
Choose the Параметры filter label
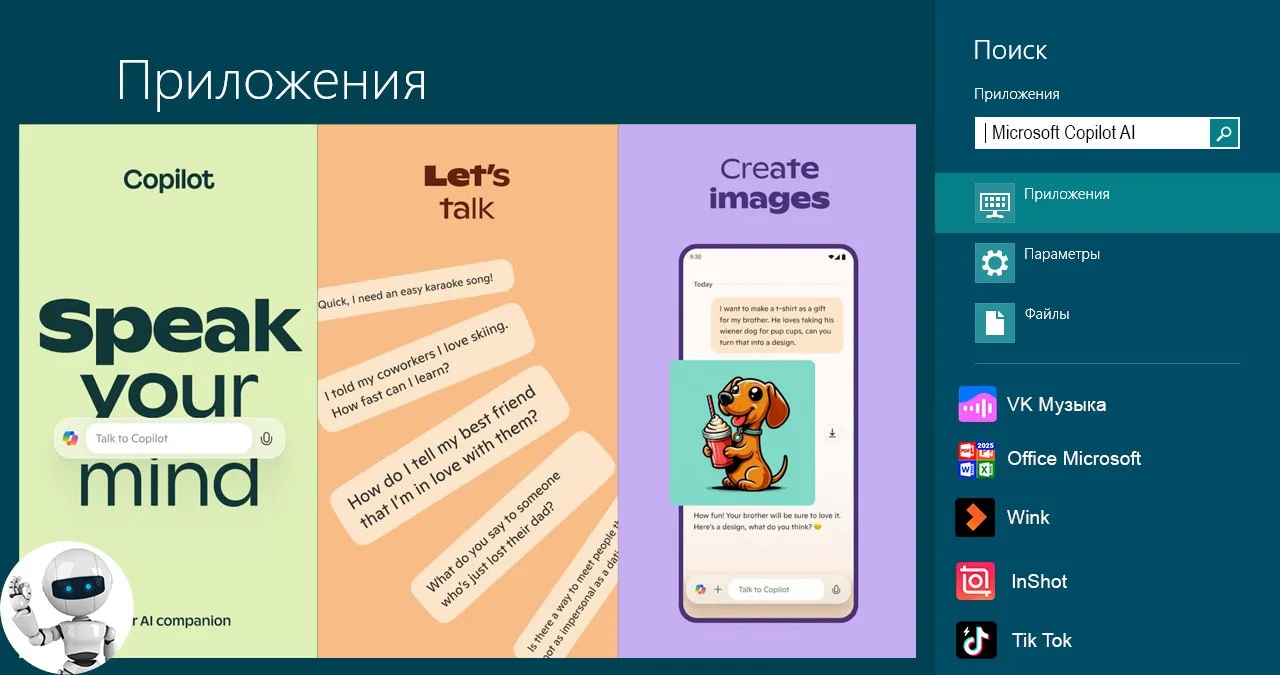coord(1062,254)
